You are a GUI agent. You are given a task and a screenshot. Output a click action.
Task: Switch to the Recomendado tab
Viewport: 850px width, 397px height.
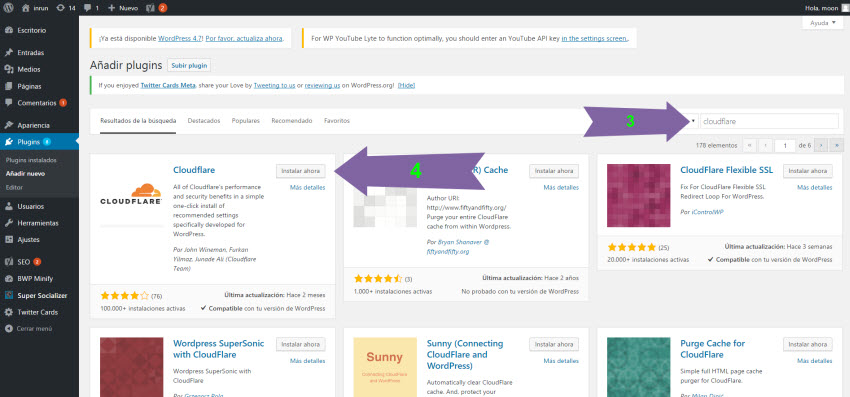click(x=292, y=121)
